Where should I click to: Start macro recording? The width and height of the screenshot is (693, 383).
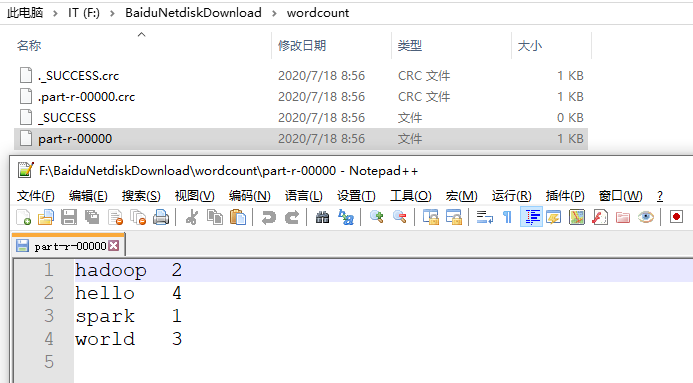tap(676, 217)
